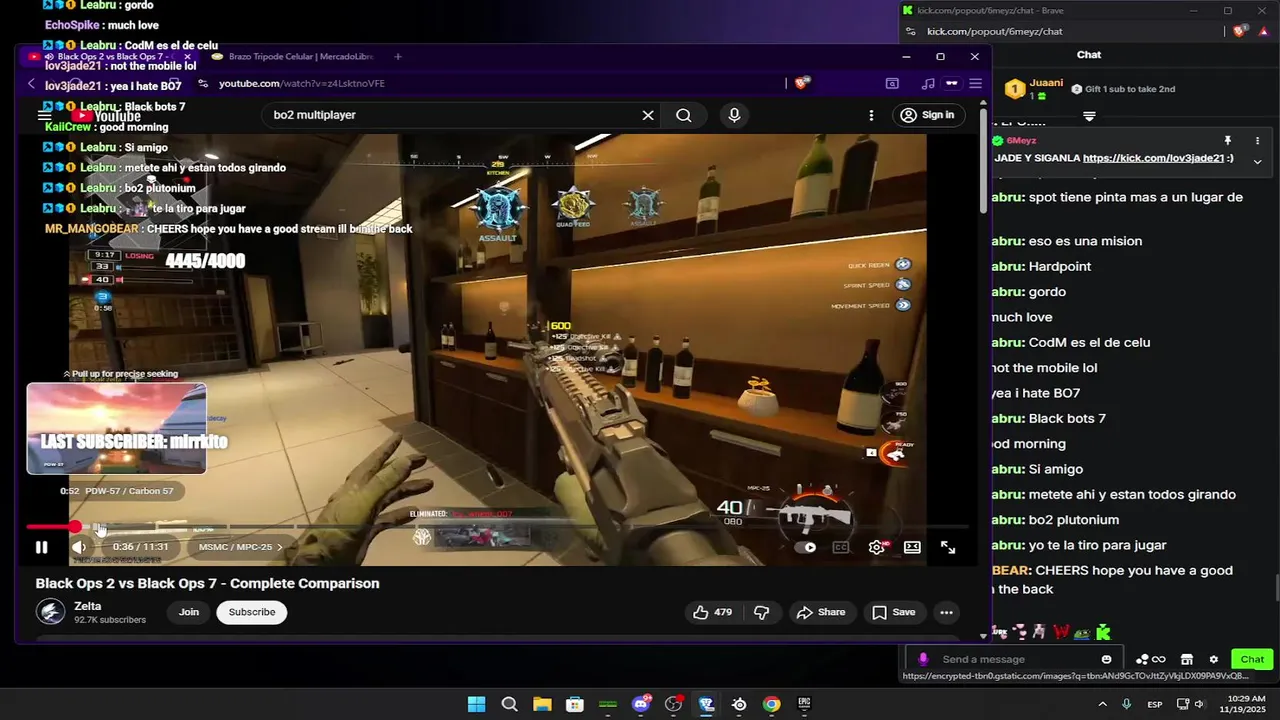Clear the bo2 multiplayer search text
Viewport: 1280px width, 720px height.
pyautogui.click(x=648, y=115)
